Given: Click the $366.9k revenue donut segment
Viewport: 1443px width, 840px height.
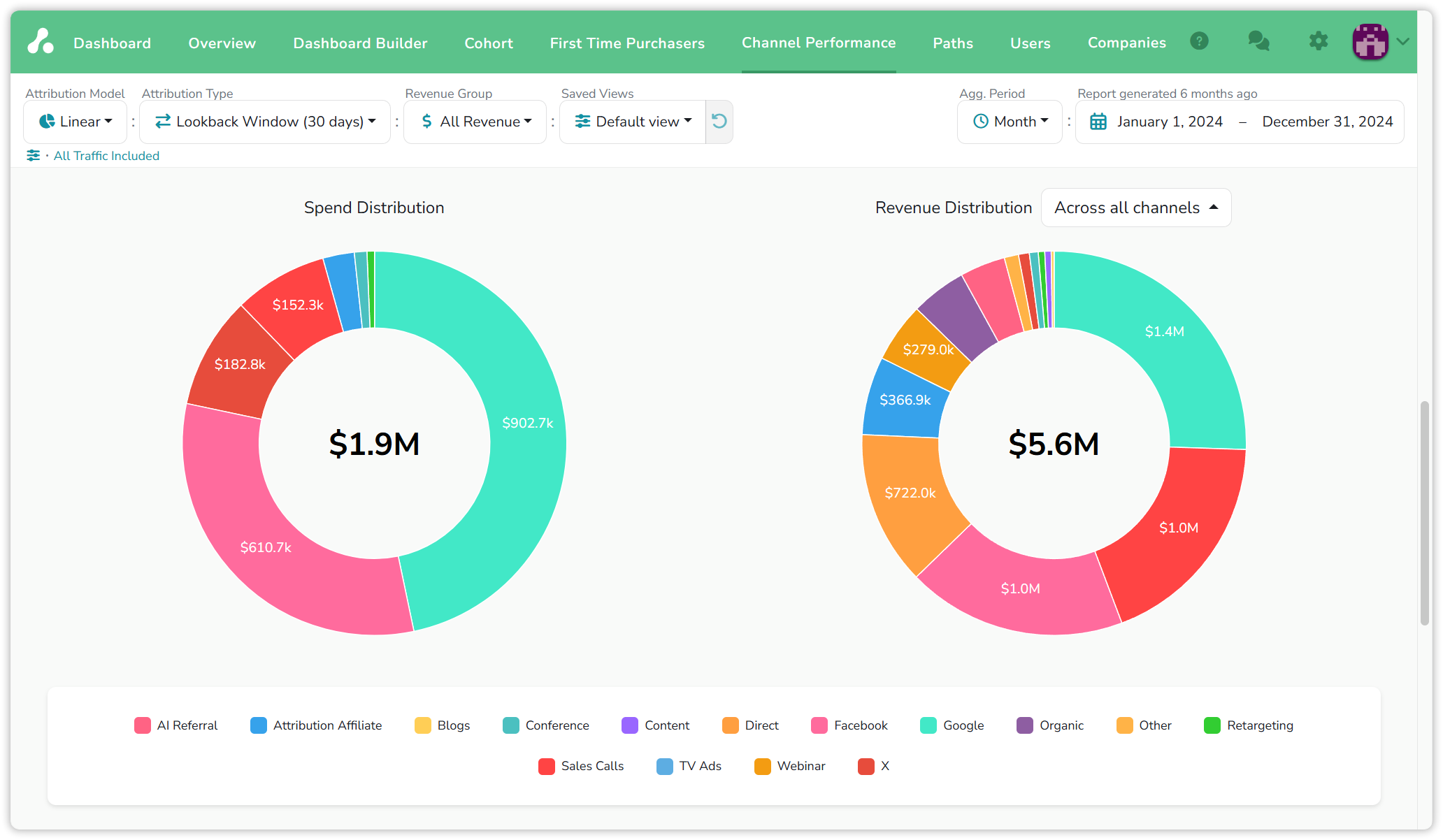Looking at the screenshot, I should click(x=905, y=400).
